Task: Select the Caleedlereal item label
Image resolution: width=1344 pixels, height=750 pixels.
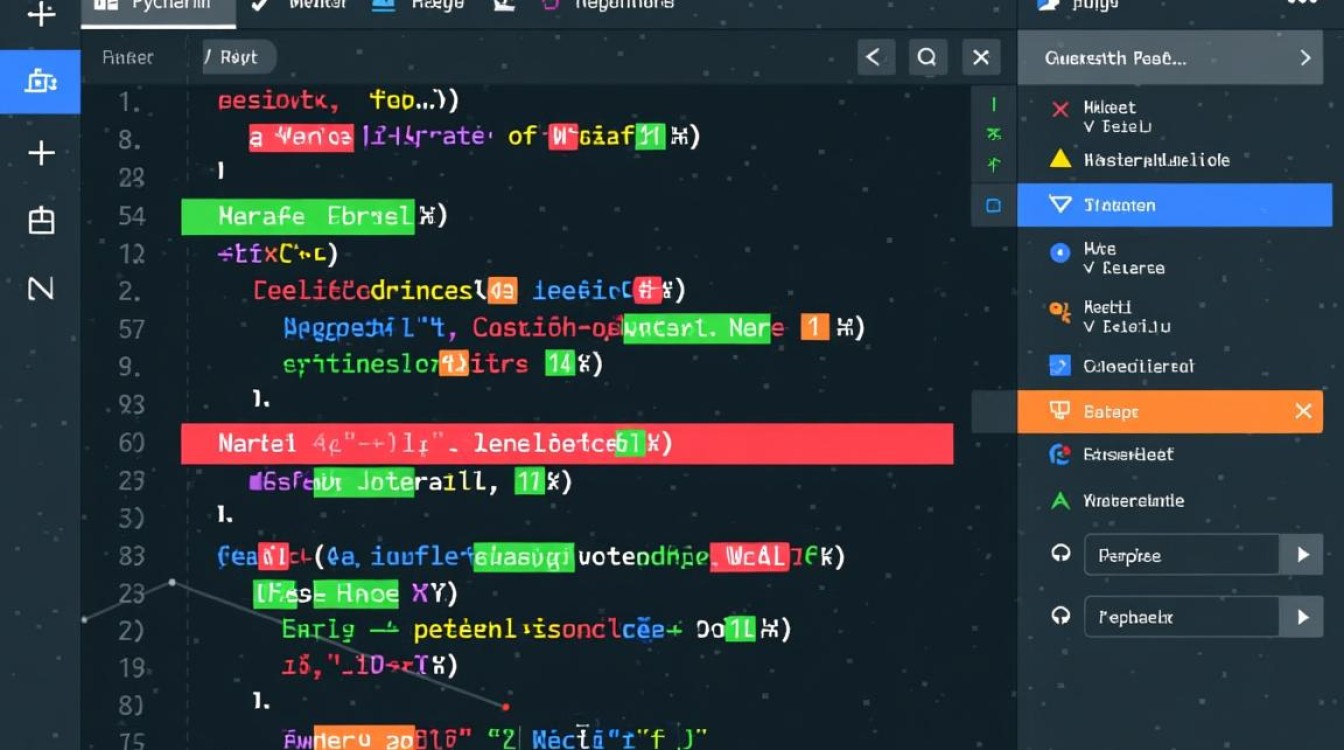Action: [1139, 366]
